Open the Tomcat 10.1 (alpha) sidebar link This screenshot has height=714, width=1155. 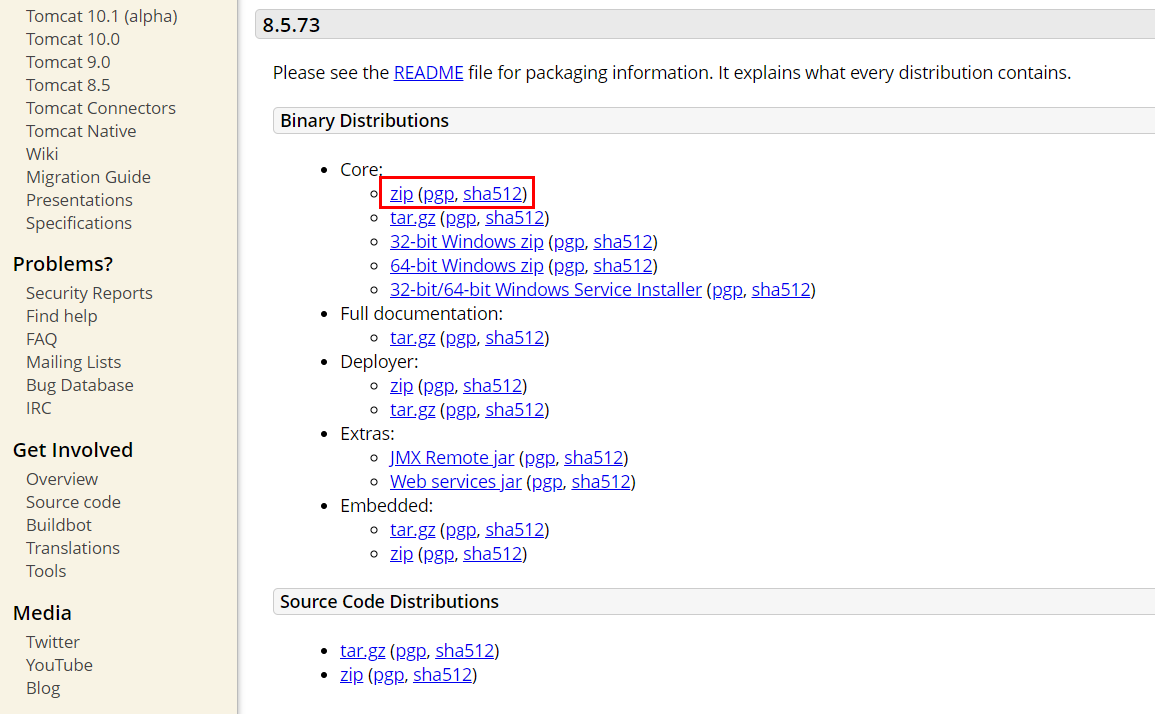tap(102, 16)
